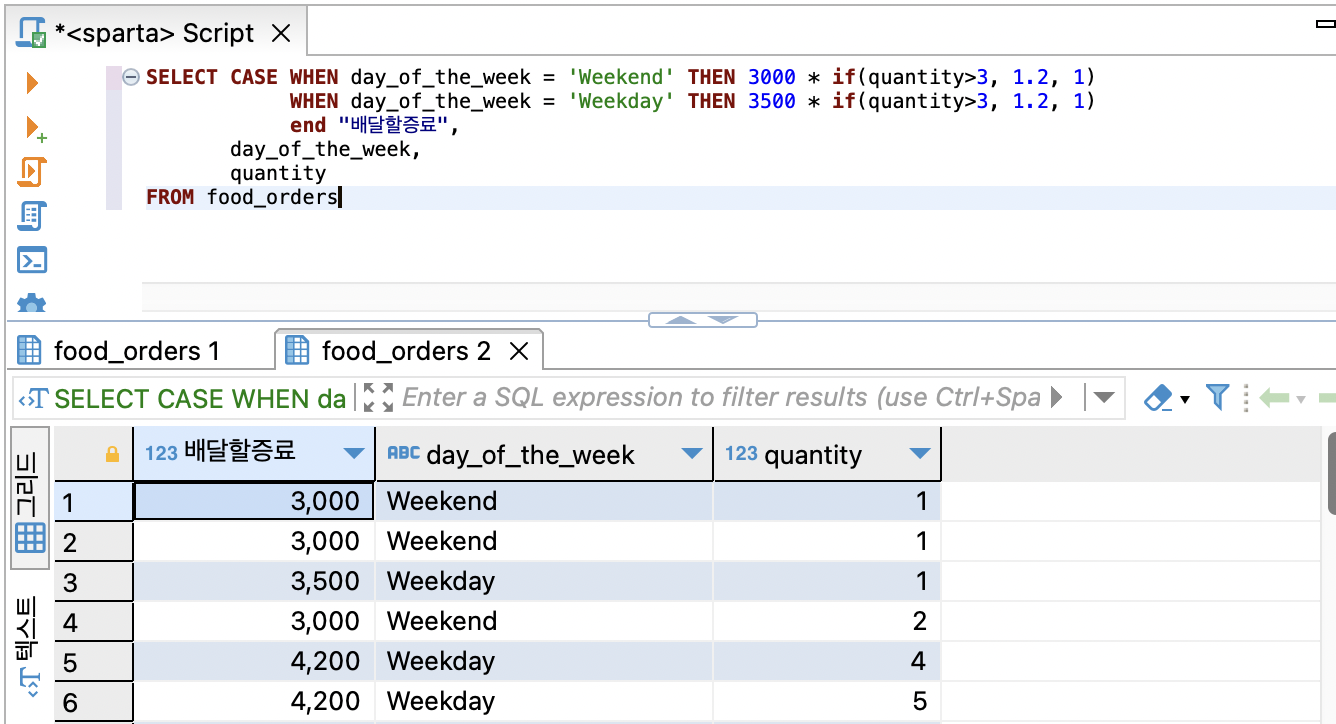Select the food_orders 2 result tab
Image resolution: width=1336 pixels, height=724 pixels.
pyautogui.click(x=407, y=351)
